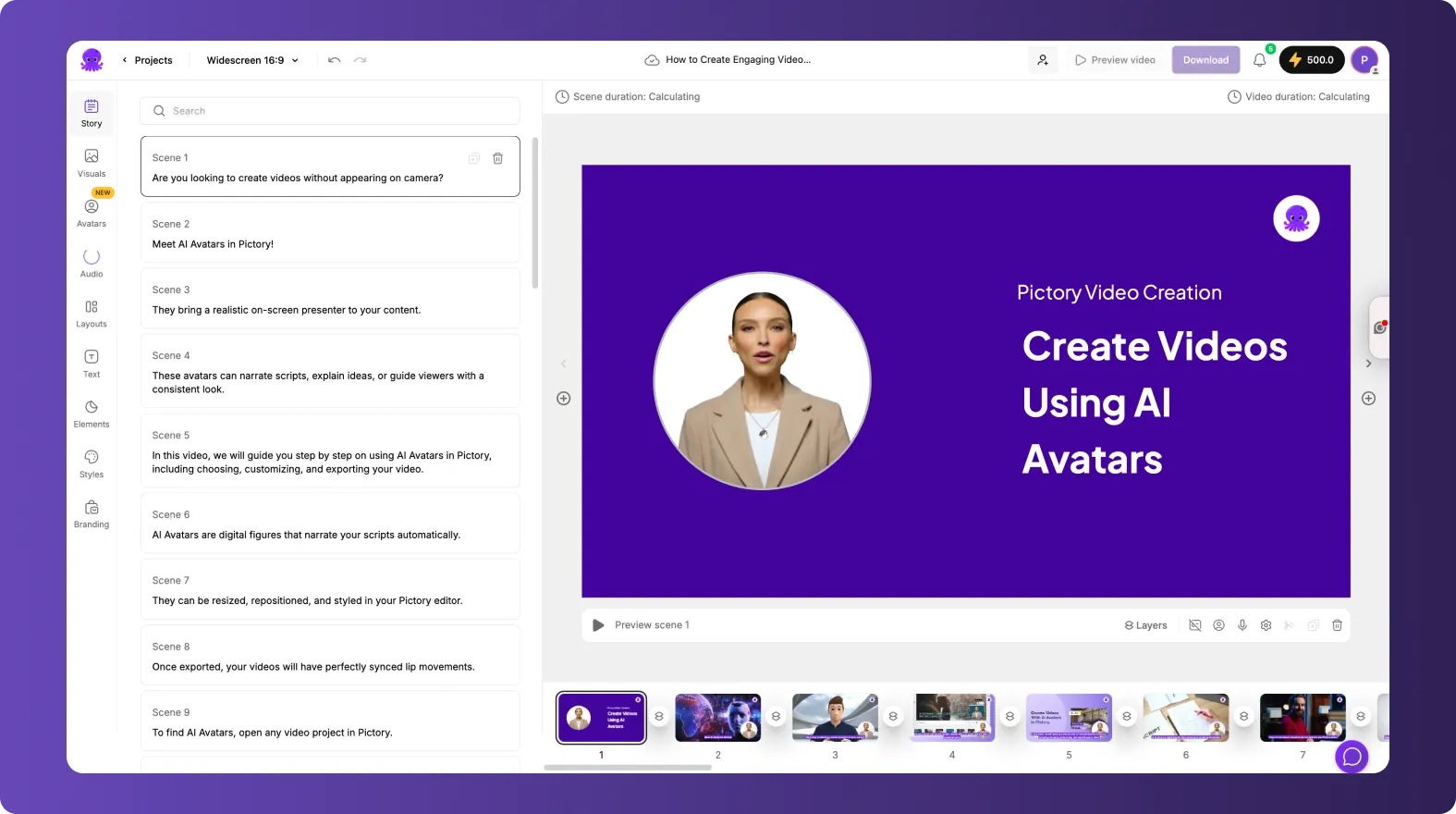Select Scene 8 about synced lip movements
Viewport: 1456px width, 814px height.
point(330,656)
